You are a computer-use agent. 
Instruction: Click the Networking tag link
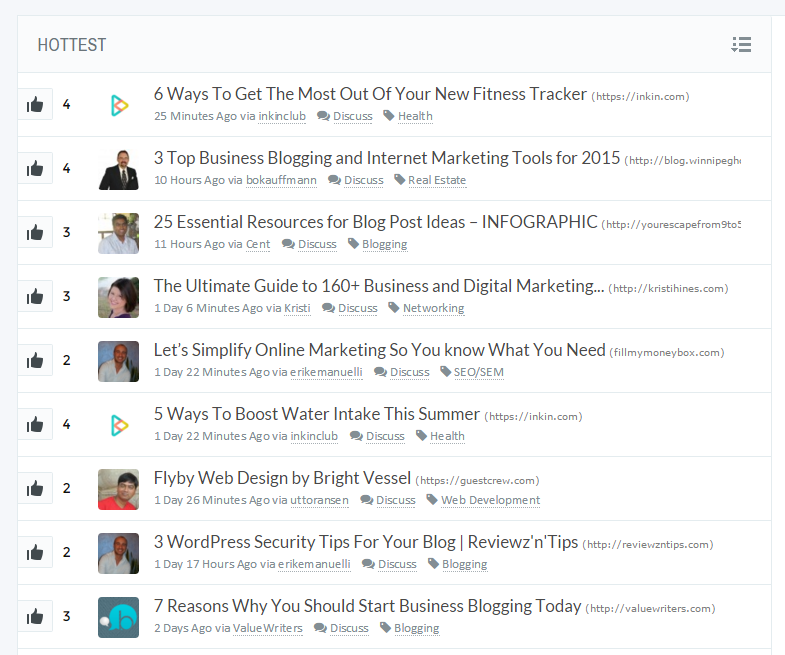point(434,308)
